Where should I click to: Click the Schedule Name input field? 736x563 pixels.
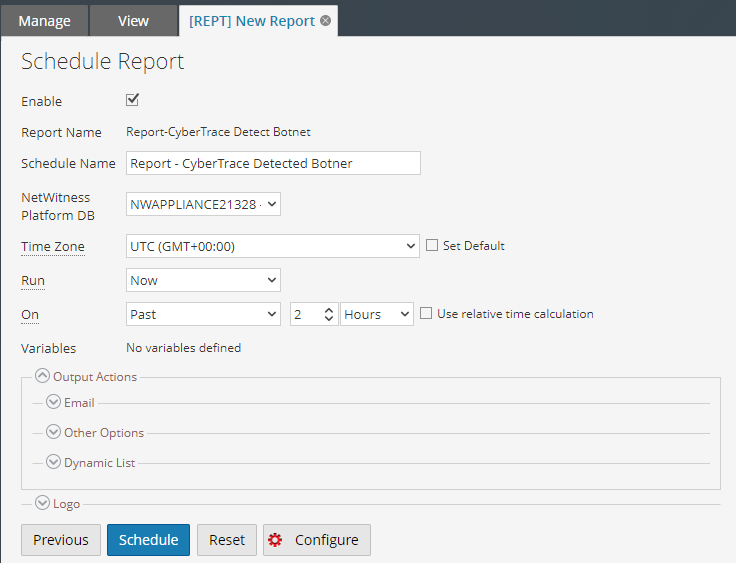pyautogui.click(x=272, y=163)
